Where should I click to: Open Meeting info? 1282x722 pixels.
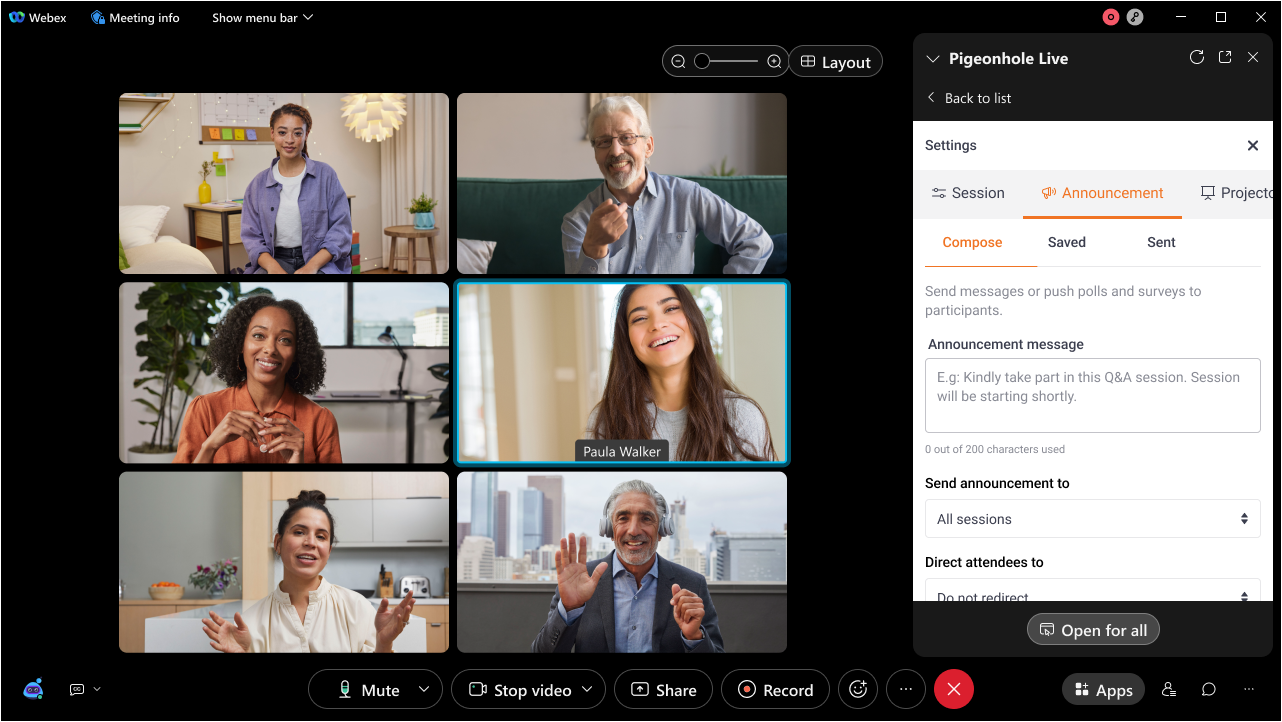pos(135,18)
